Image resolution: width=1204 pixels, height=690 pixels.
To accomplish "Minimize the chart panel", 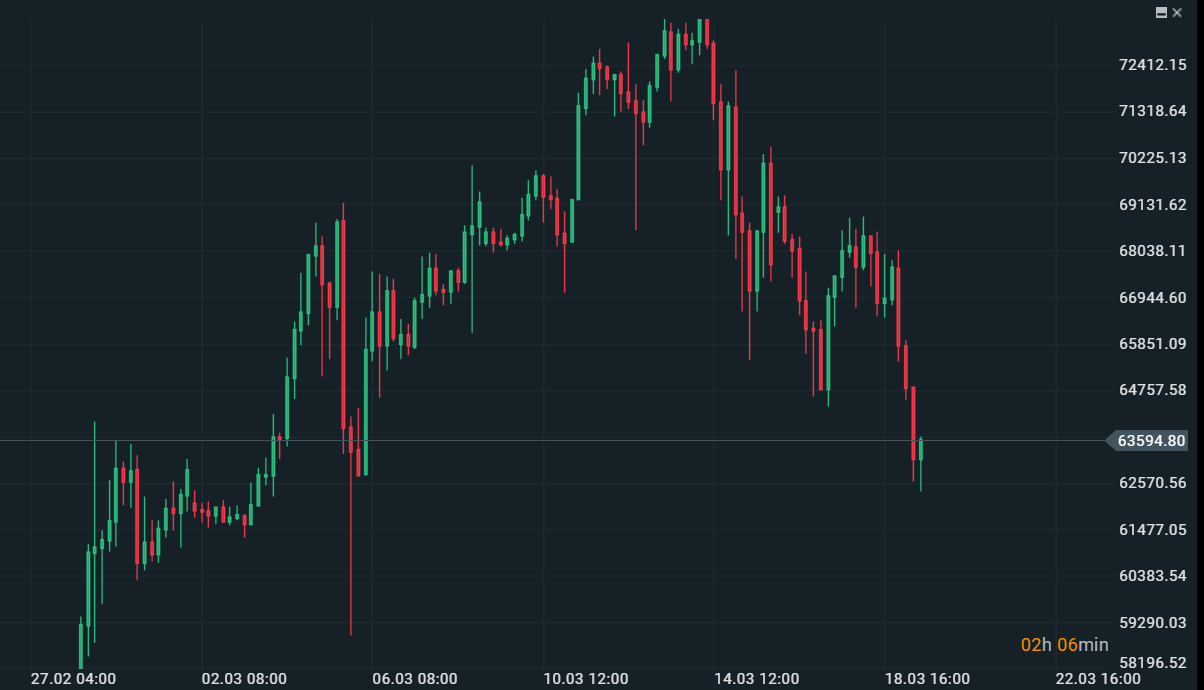I will pyautogui.click(x=1161, y=12).
